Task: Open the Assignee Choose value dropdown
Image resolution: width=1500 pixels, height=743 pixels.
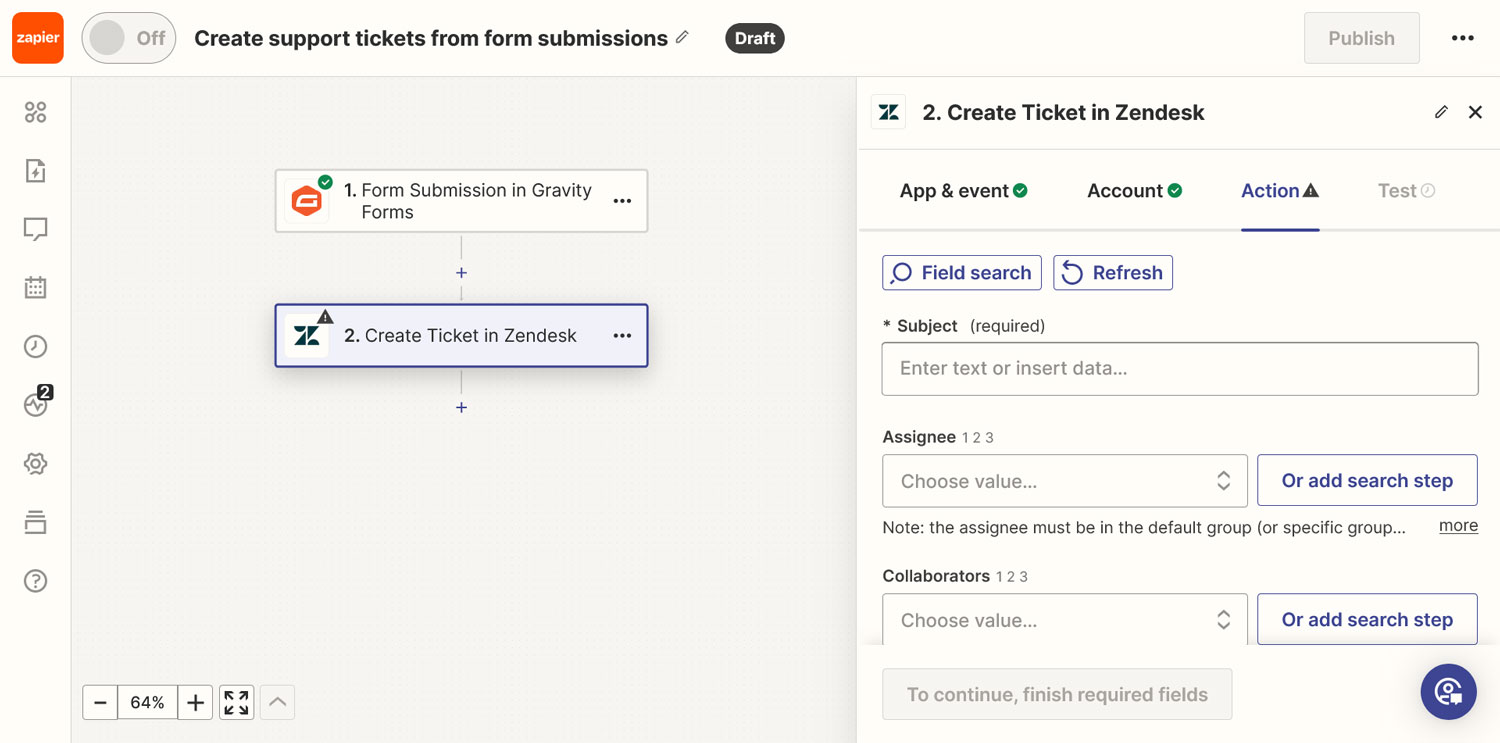Action: pos(1065,481)
